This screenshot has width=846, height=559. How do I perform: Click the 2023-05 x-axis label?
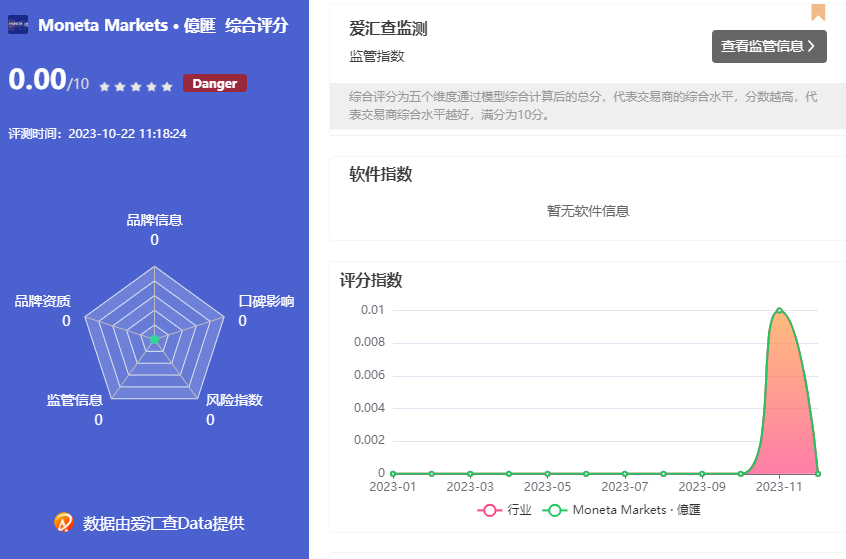click(x=547, y=487)
